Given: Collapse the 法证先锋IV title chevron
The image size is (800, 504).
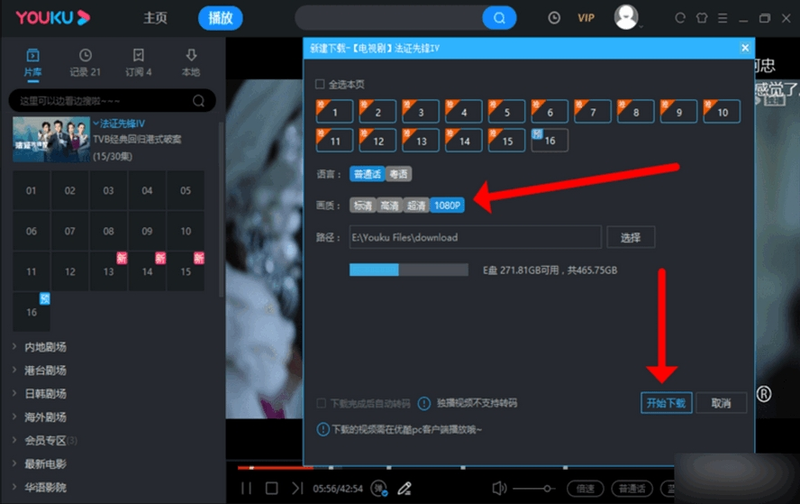Looking at the screenshot, I should pos(95,123).
